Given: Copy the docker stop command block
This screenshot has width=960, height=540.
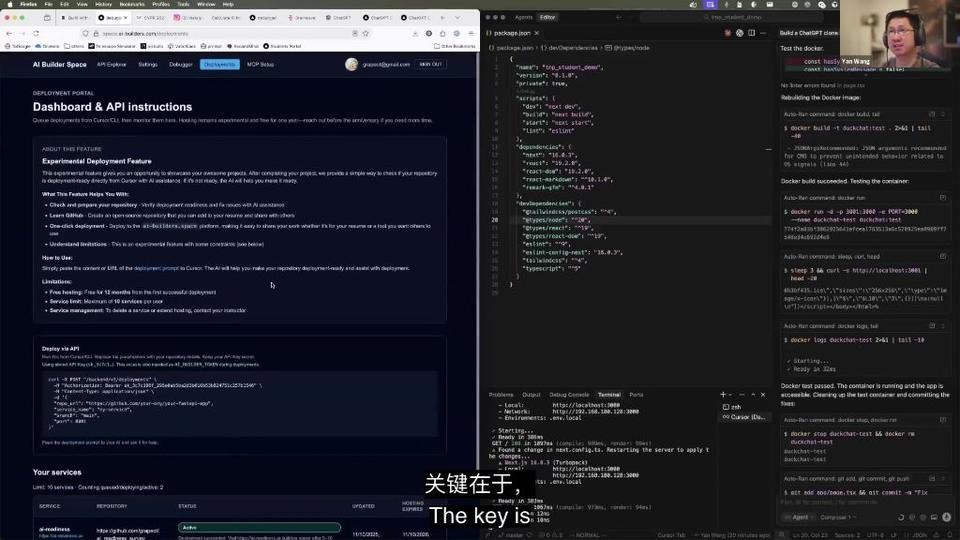Looking at the screenshot, I should pyautogui.click(x=943, y=420).
